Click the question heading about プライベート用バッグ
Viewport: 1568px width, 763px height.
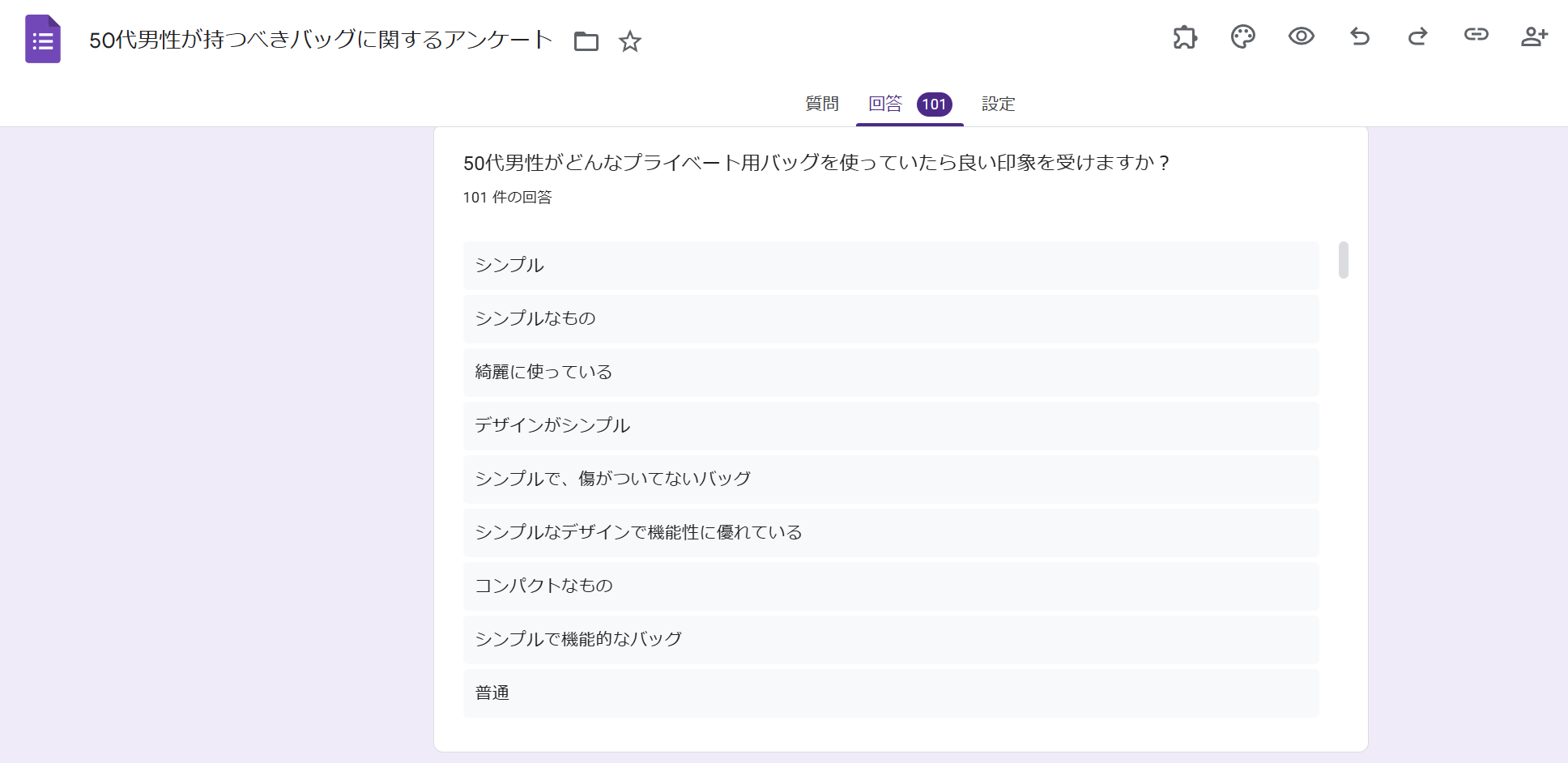tap(816, 163)
